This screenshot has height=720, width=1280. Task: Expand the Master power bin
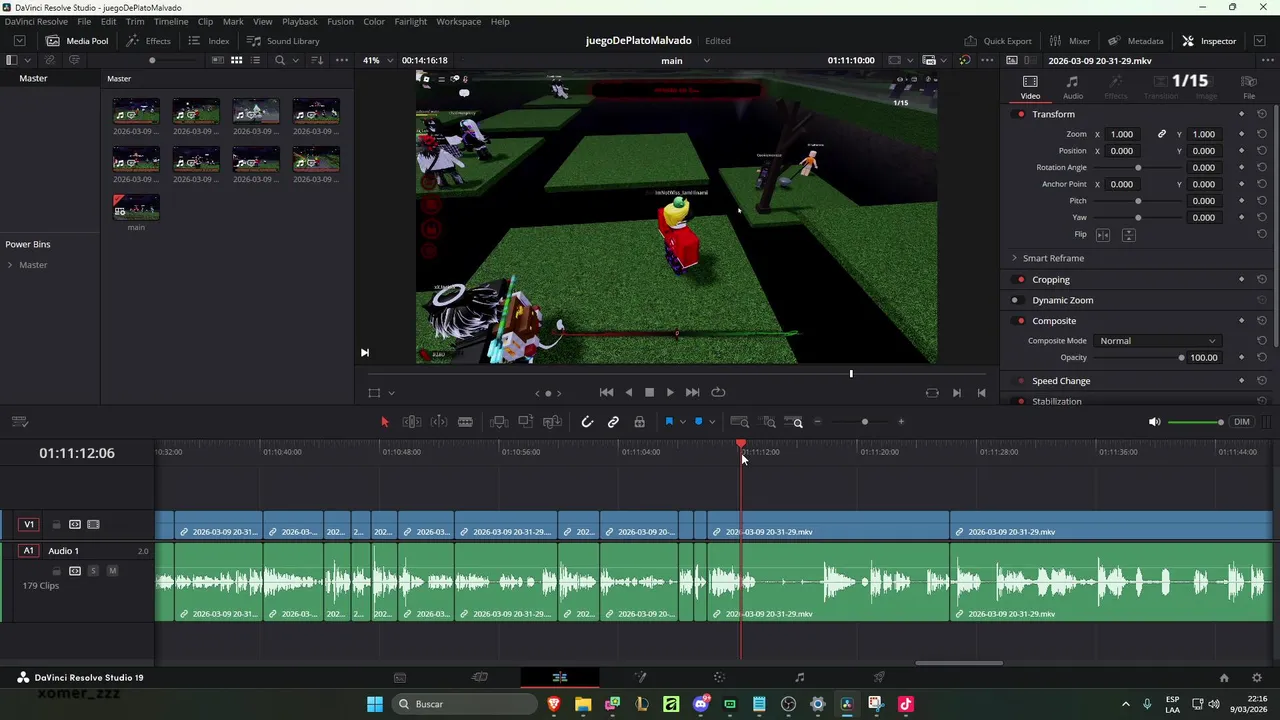10,265
